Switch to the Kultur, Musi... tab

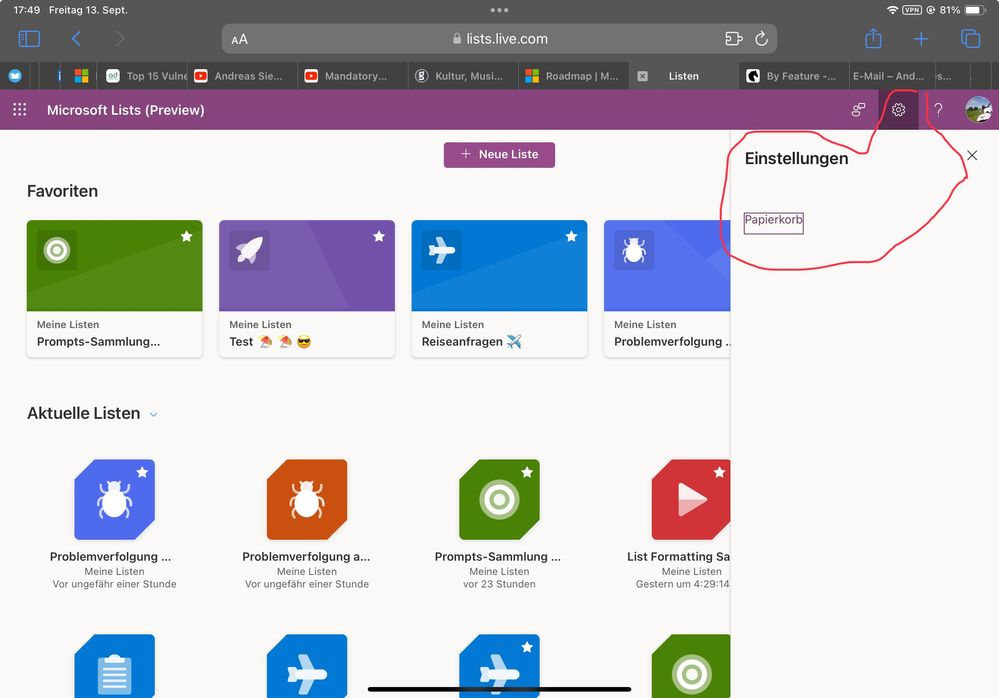(463, 76)
